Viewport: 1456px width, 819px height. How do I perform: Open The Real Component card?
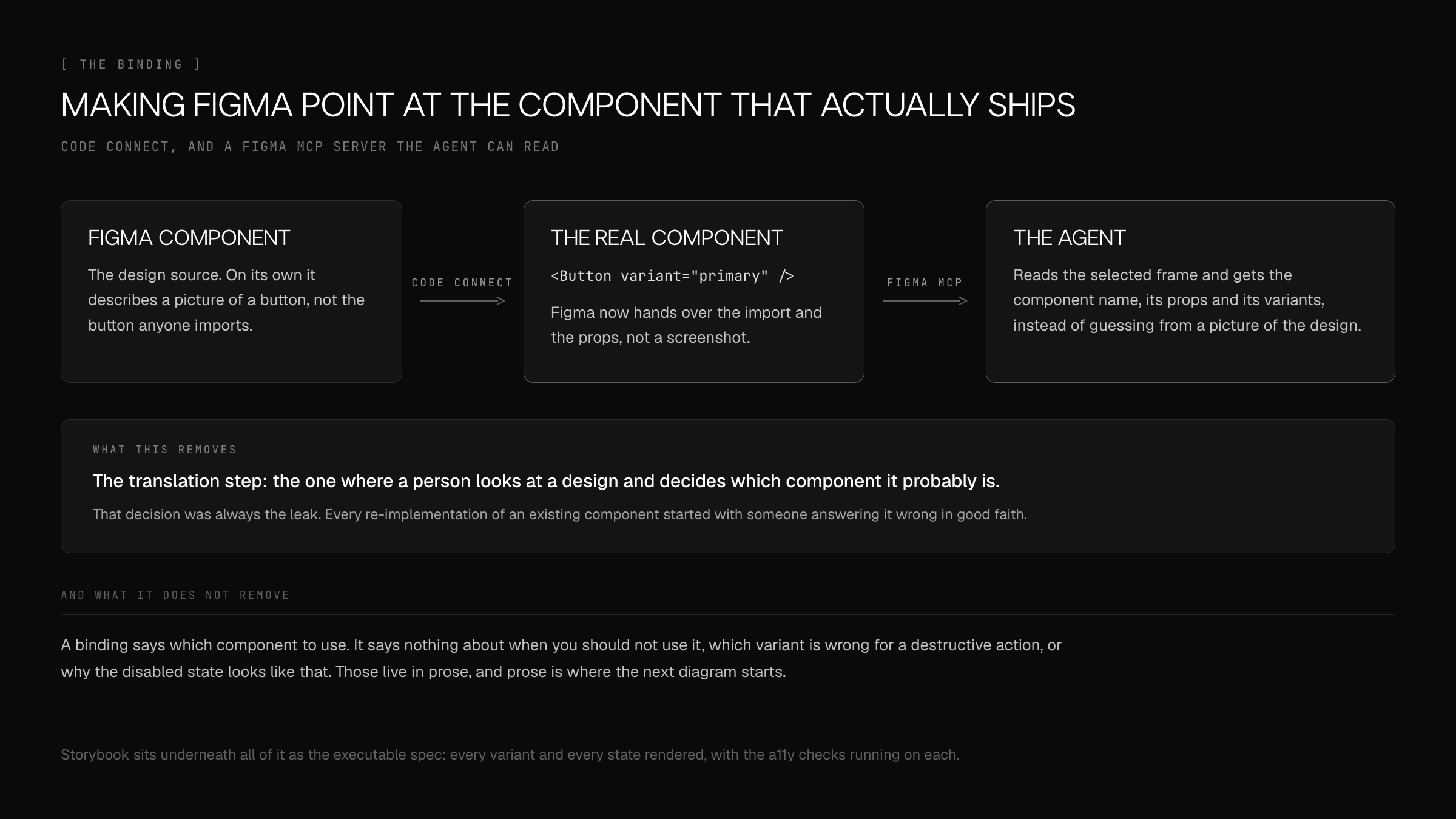(693, 291)
